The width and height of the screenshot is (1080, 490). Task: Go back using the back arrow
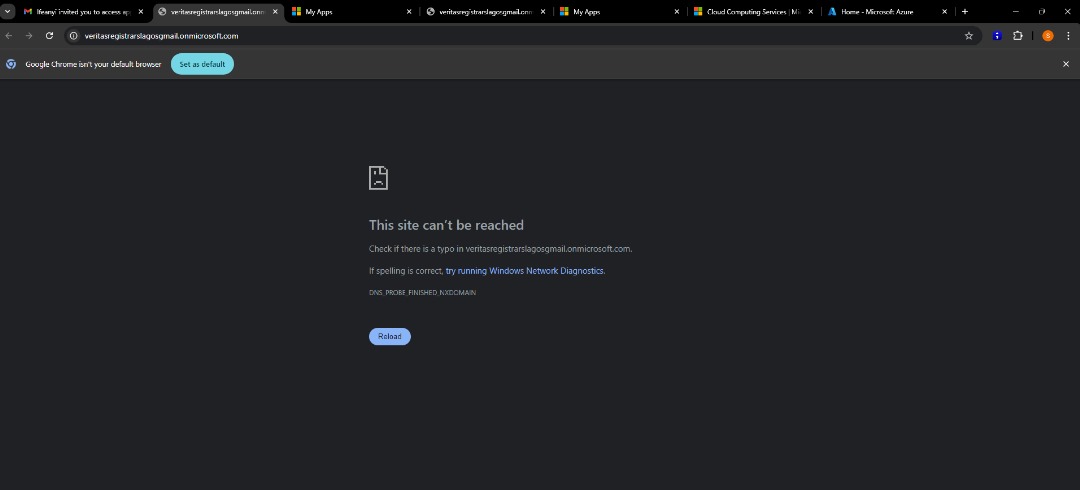9,35
